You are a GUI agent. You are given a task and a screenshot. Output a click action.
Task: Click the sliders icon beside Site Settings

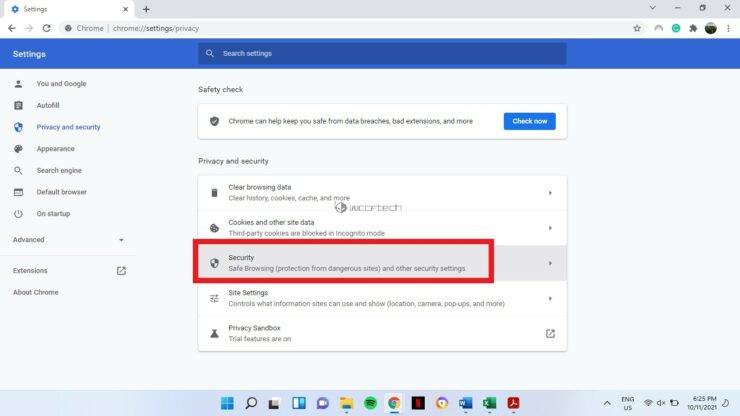(214, 298)
